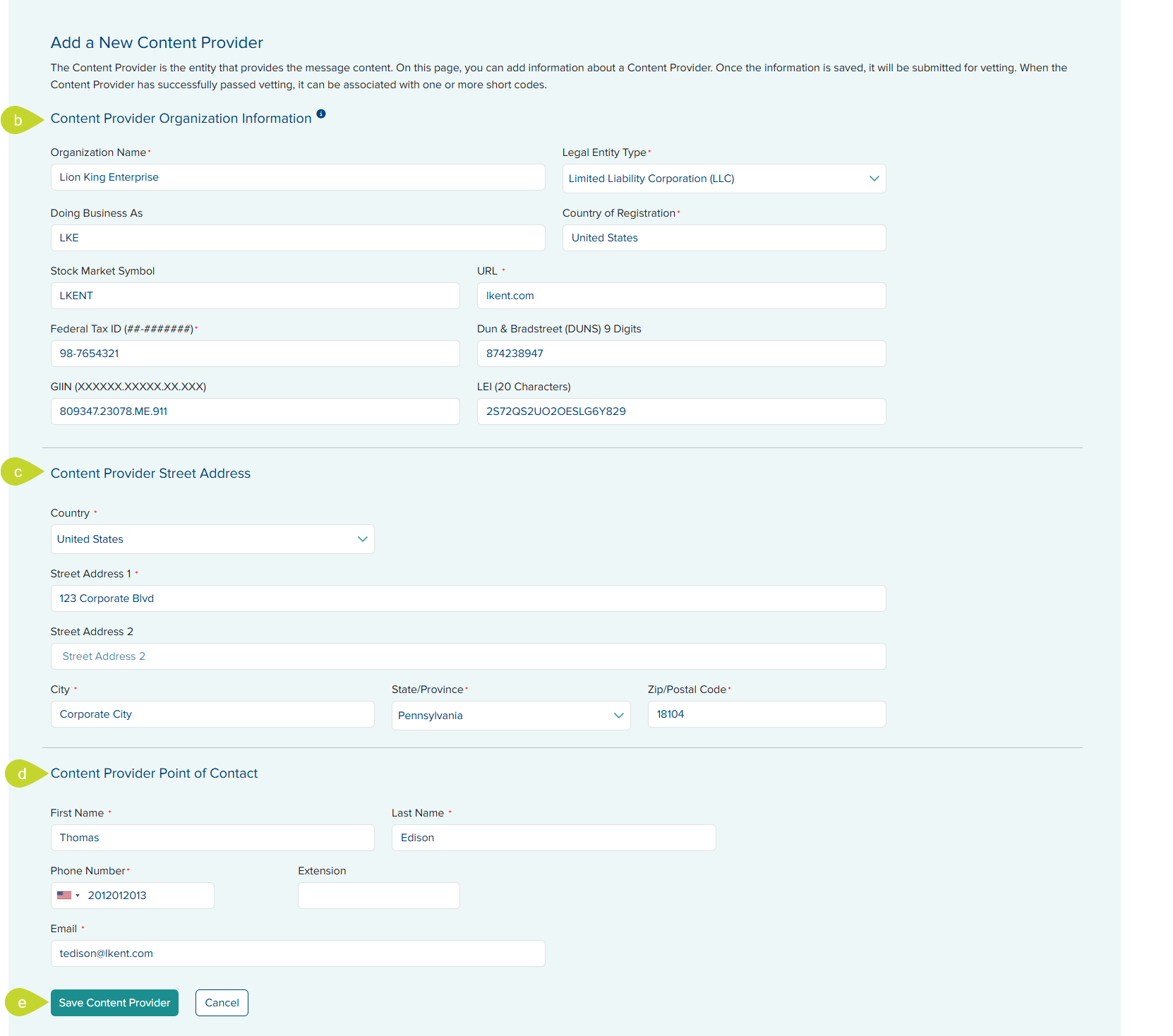Click the Content Provider Street Address heading
Image resolution: width=1173 pixels, height=1036 pixels.
150,474
